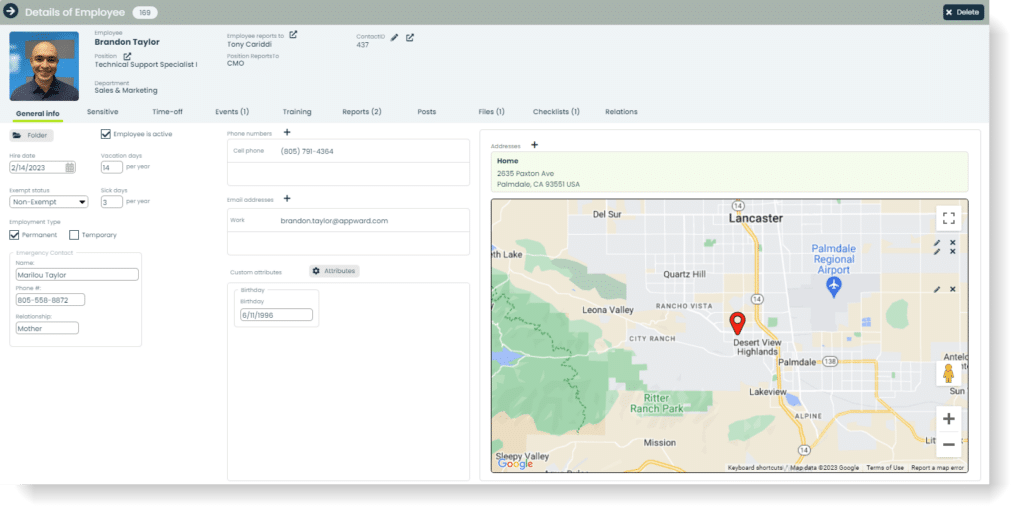Edit ContactID with the pencil icon
The image size is (1024, 519).
(394, 38)
